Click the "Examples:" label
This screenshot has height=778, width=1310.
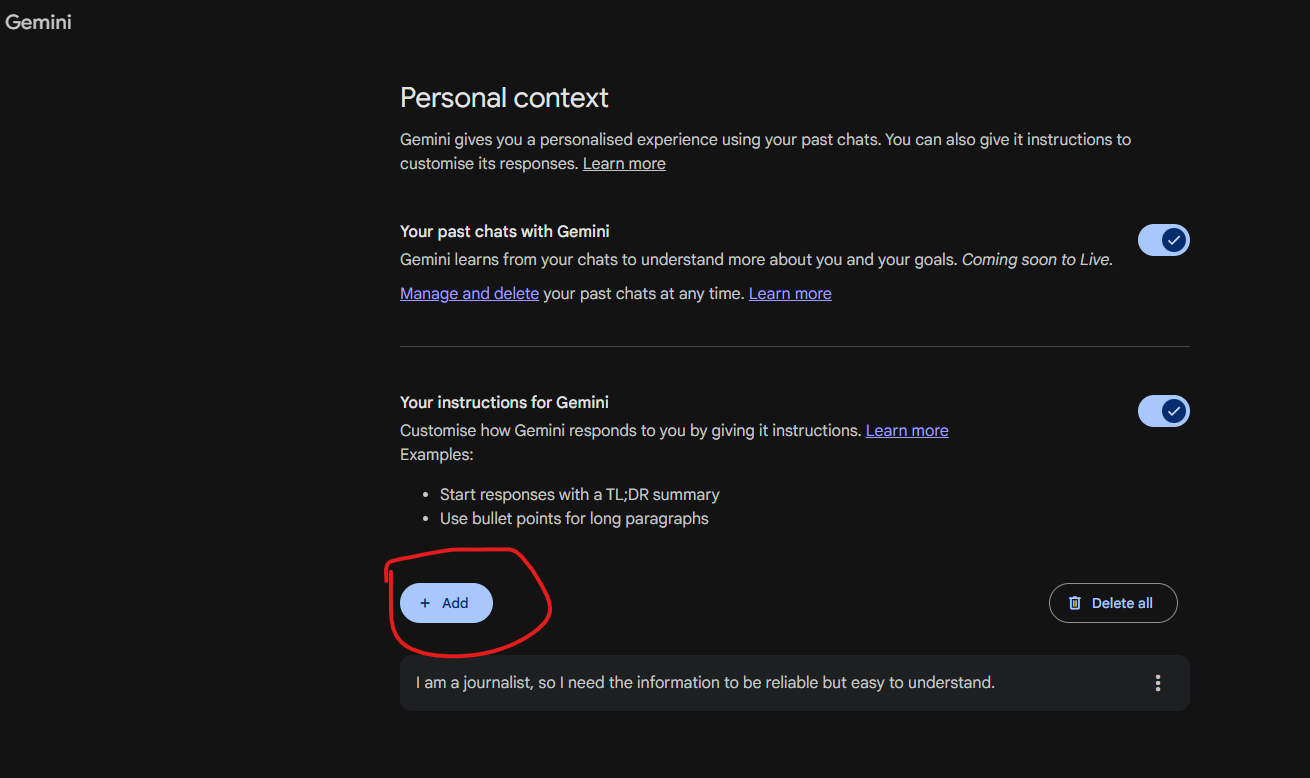click(x=436, y=454)
